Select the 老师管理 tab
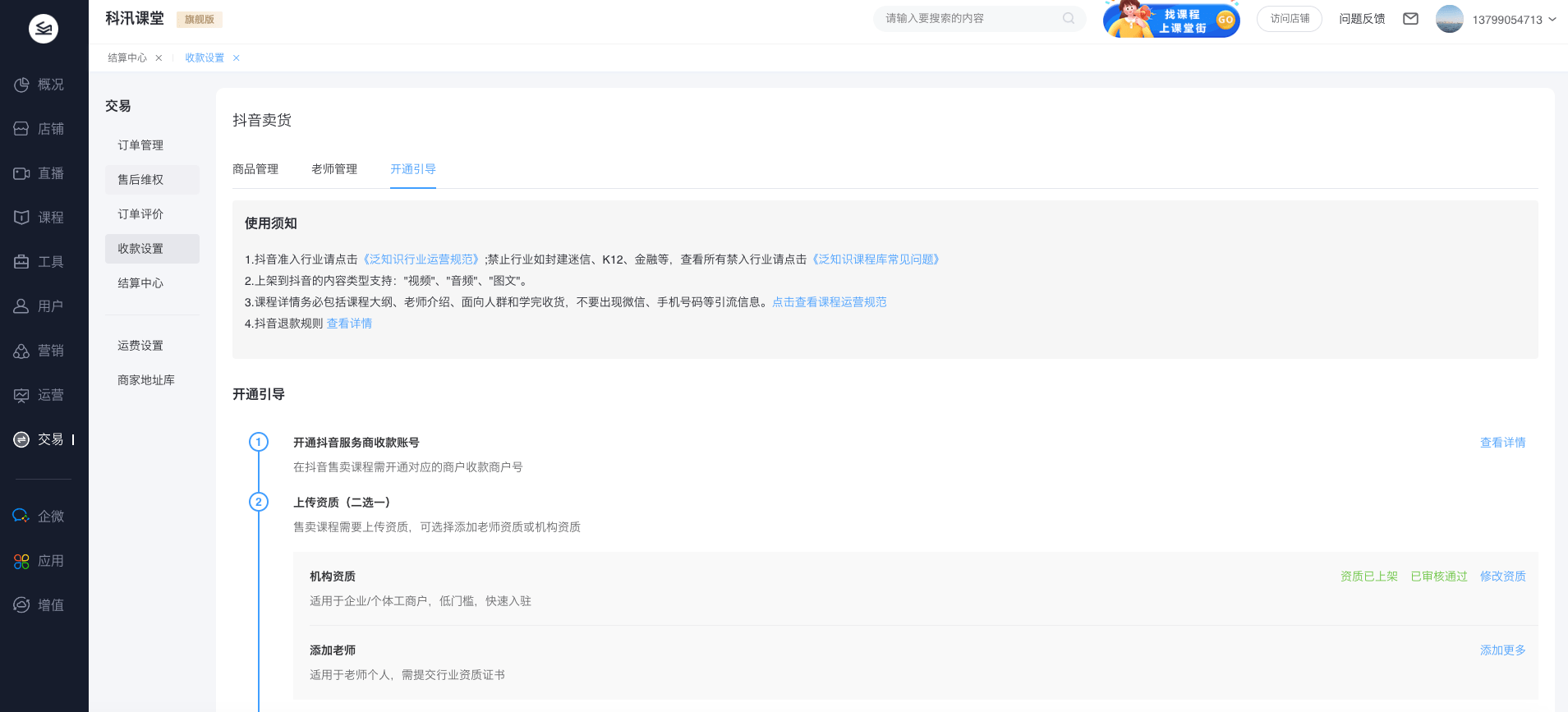 [x=334, y=169]
